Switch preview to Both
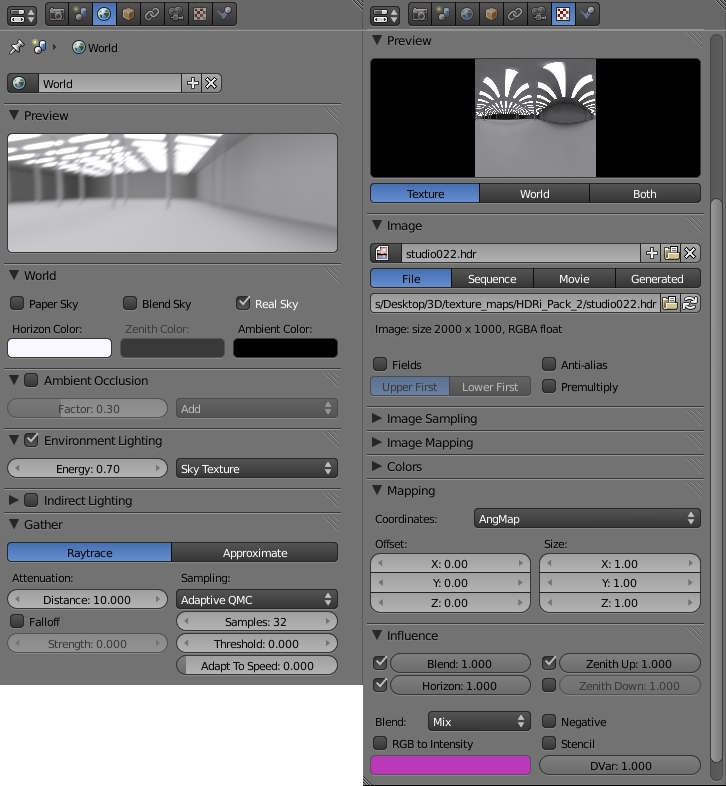Viewport: 726px width, 786px height. tap(645, 193)
